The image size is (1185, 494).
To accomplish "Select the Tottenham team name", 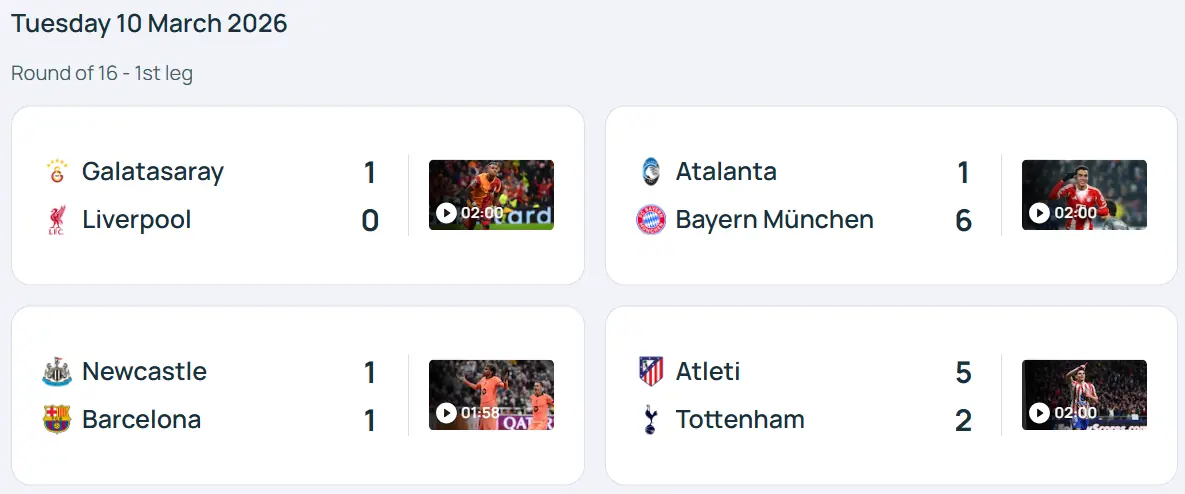I will [x=740, y=420].
